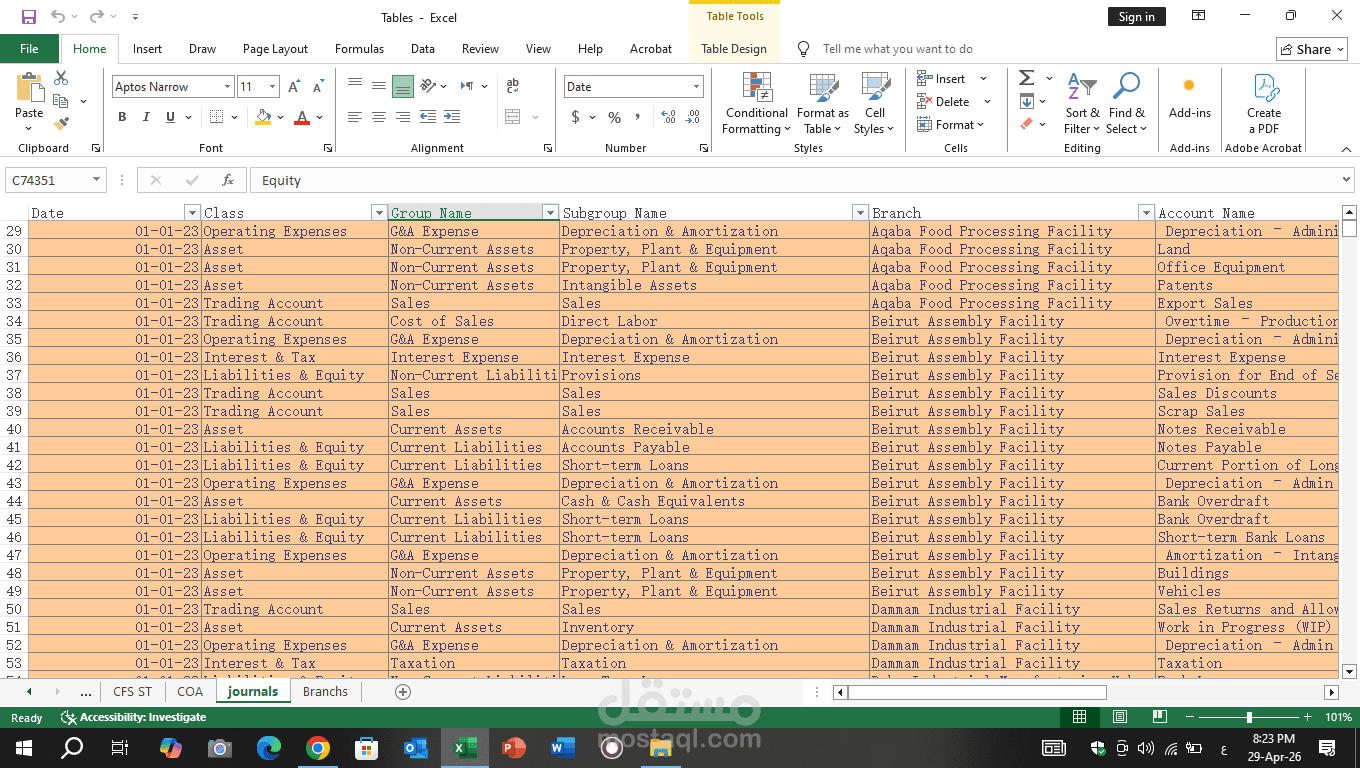Image resolution: width=1360 pixels, height=768 pixels.
Task: Click the Paste clipboard icon
Action: [x=29, y=88]
